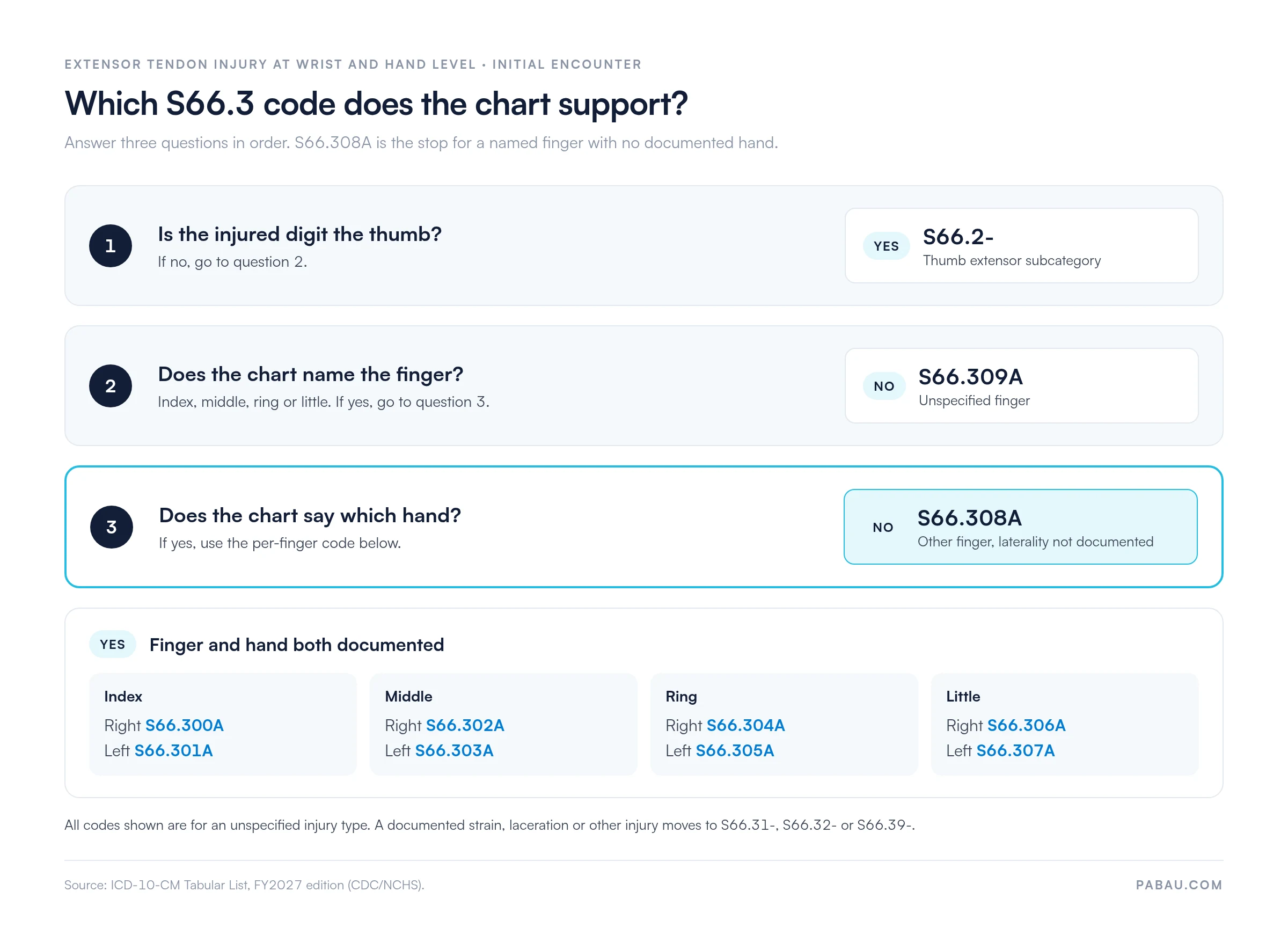The width and height of the screenshot is (1288, 935).
Task: Open the left little code S66.307A
Action: 1015,750
